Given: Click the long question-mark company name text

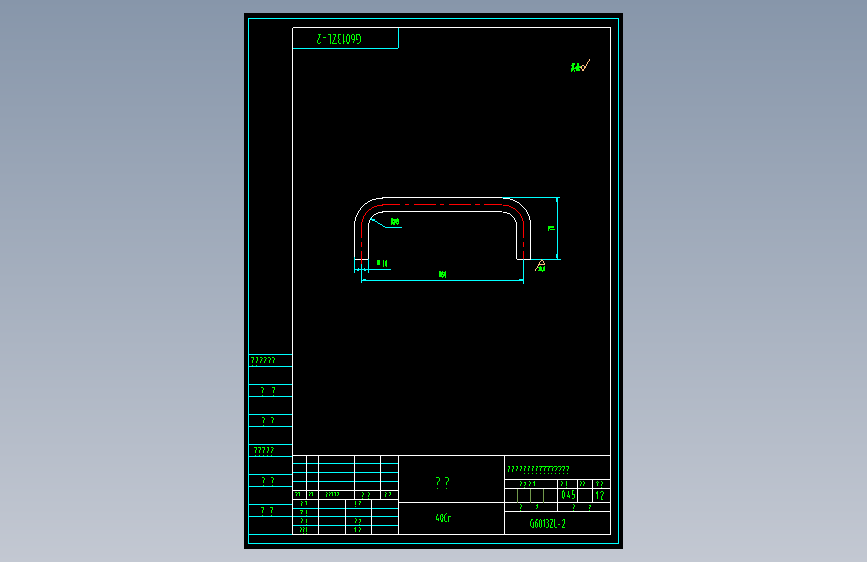Looking at the screenshot, I should pyautogui.click(x=538, y=470).
